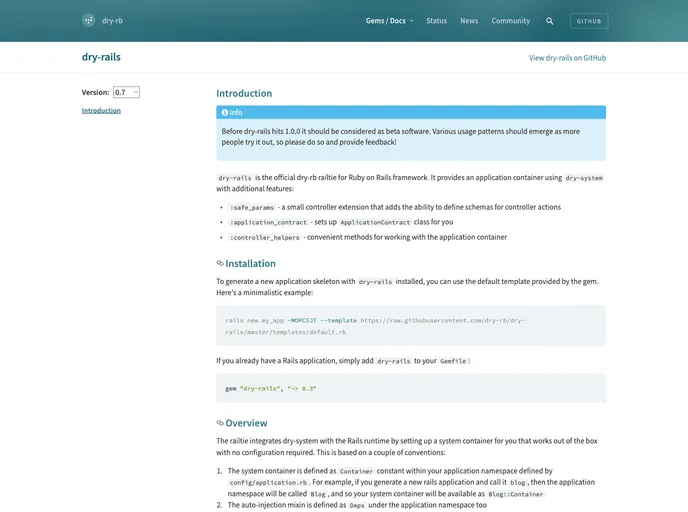The height and width of the screenshot is (512, 688).
Task: Open the News section
Action: tap(469, 21)
